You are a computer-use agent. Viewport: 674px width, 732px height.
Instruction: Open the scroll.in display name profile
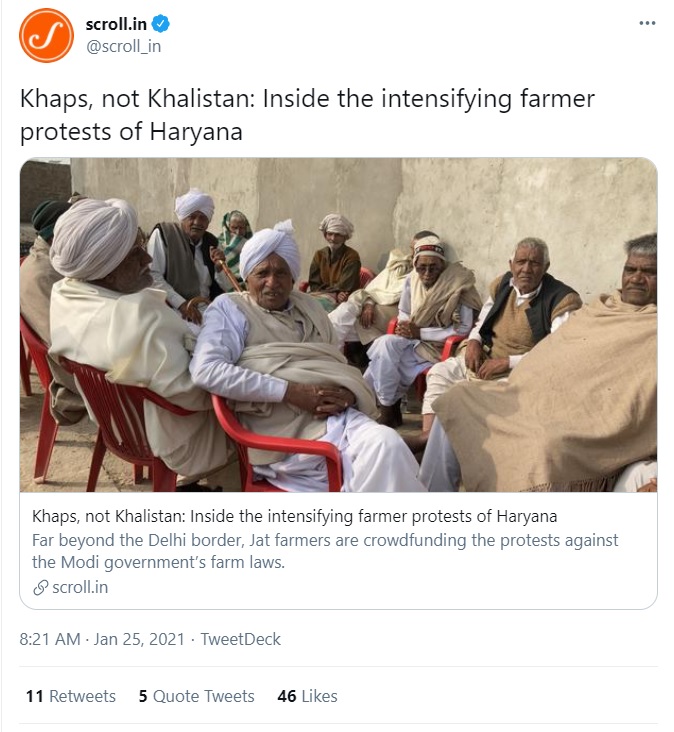pyautogui.click(x=114, y=24)
